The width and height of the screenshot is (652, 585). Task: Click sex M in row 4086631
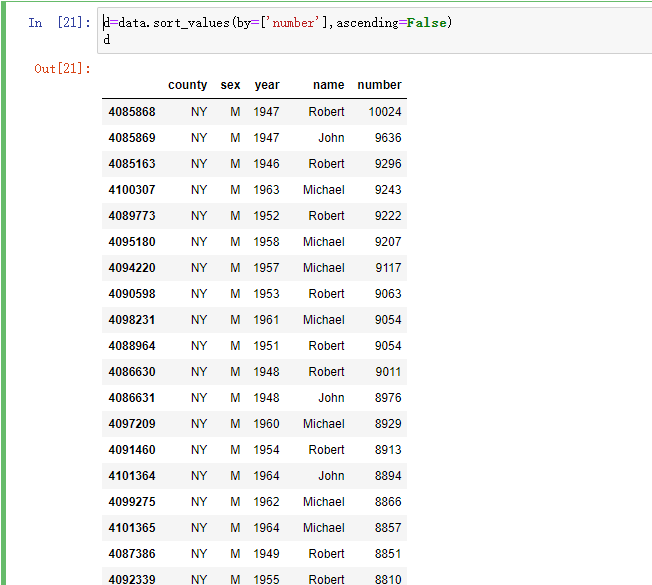tap(235, 397)
